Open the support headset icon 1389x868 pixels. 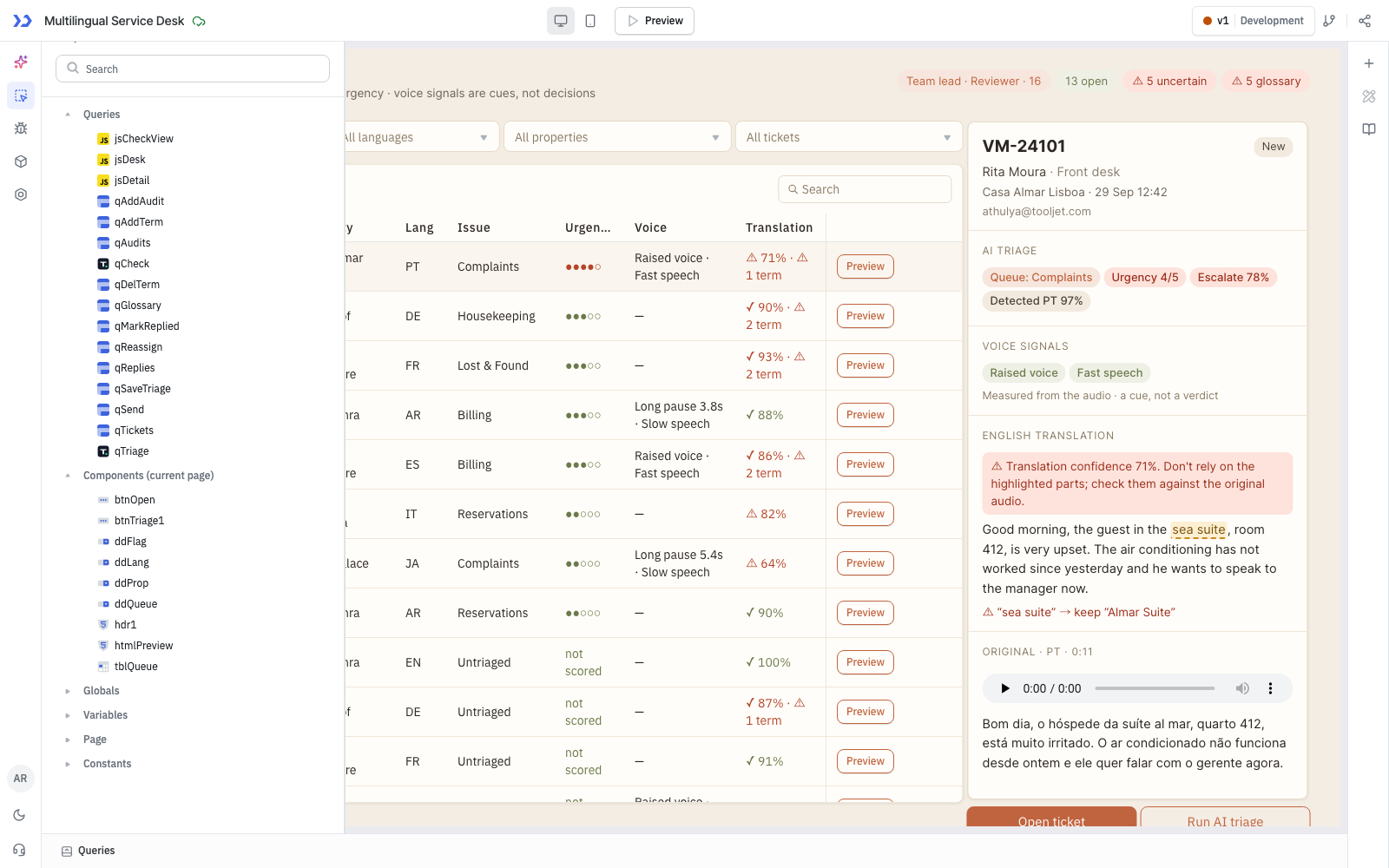click(x=20, y=850)
